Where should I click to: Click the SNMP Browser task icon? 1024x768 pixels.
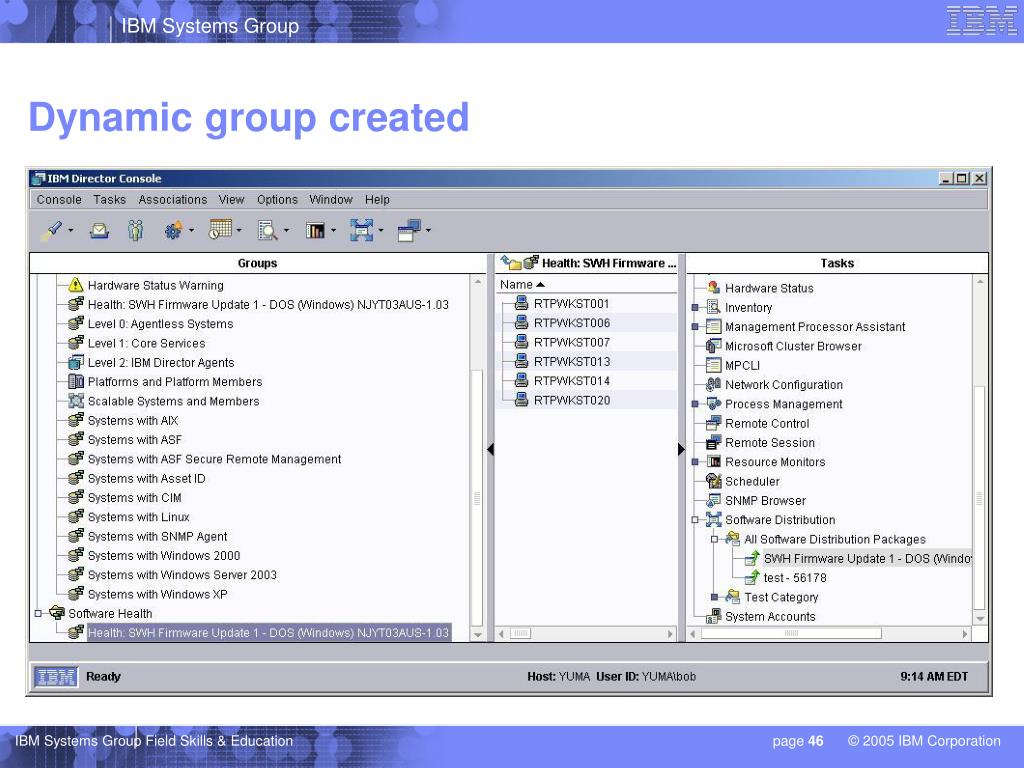click(714, 500)
